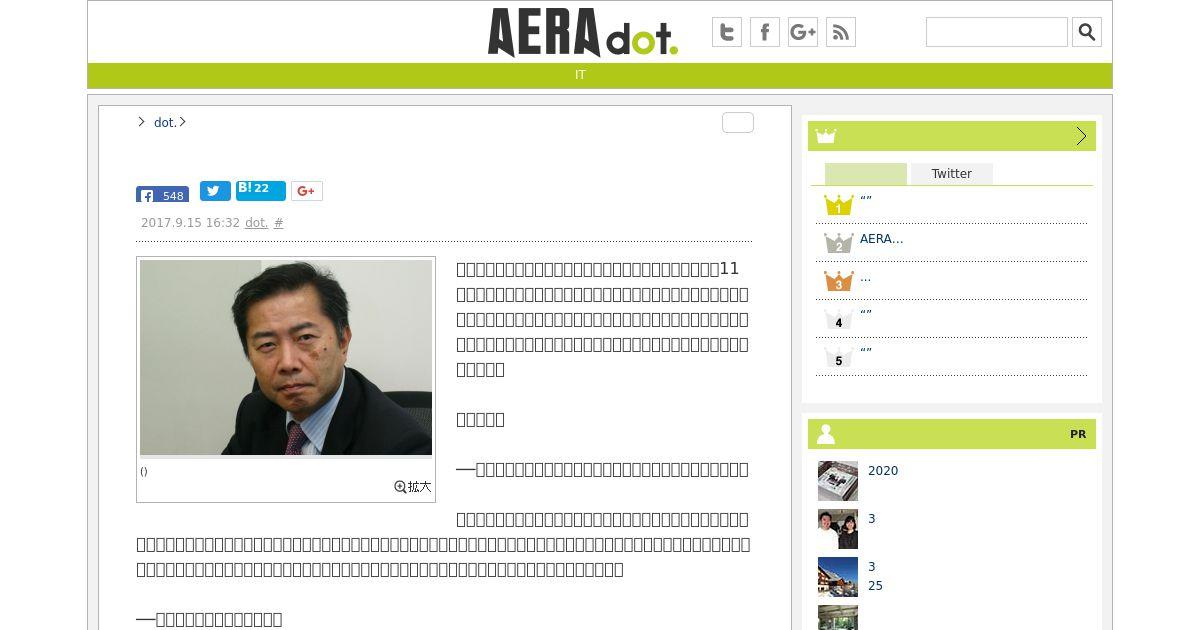
Task: Open rank 3 article link
Action: (865, 277)
